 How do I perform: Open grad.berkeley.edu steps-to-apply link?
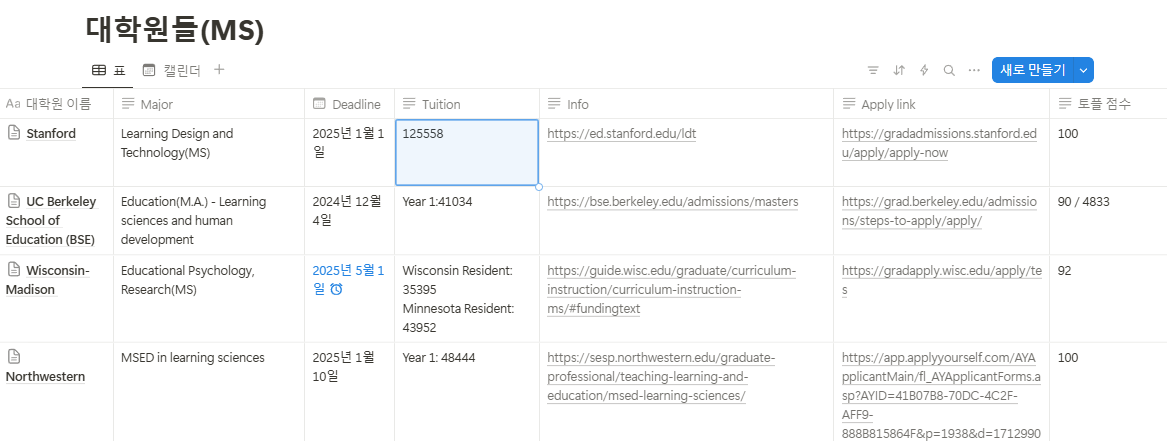tap(939, 211)
